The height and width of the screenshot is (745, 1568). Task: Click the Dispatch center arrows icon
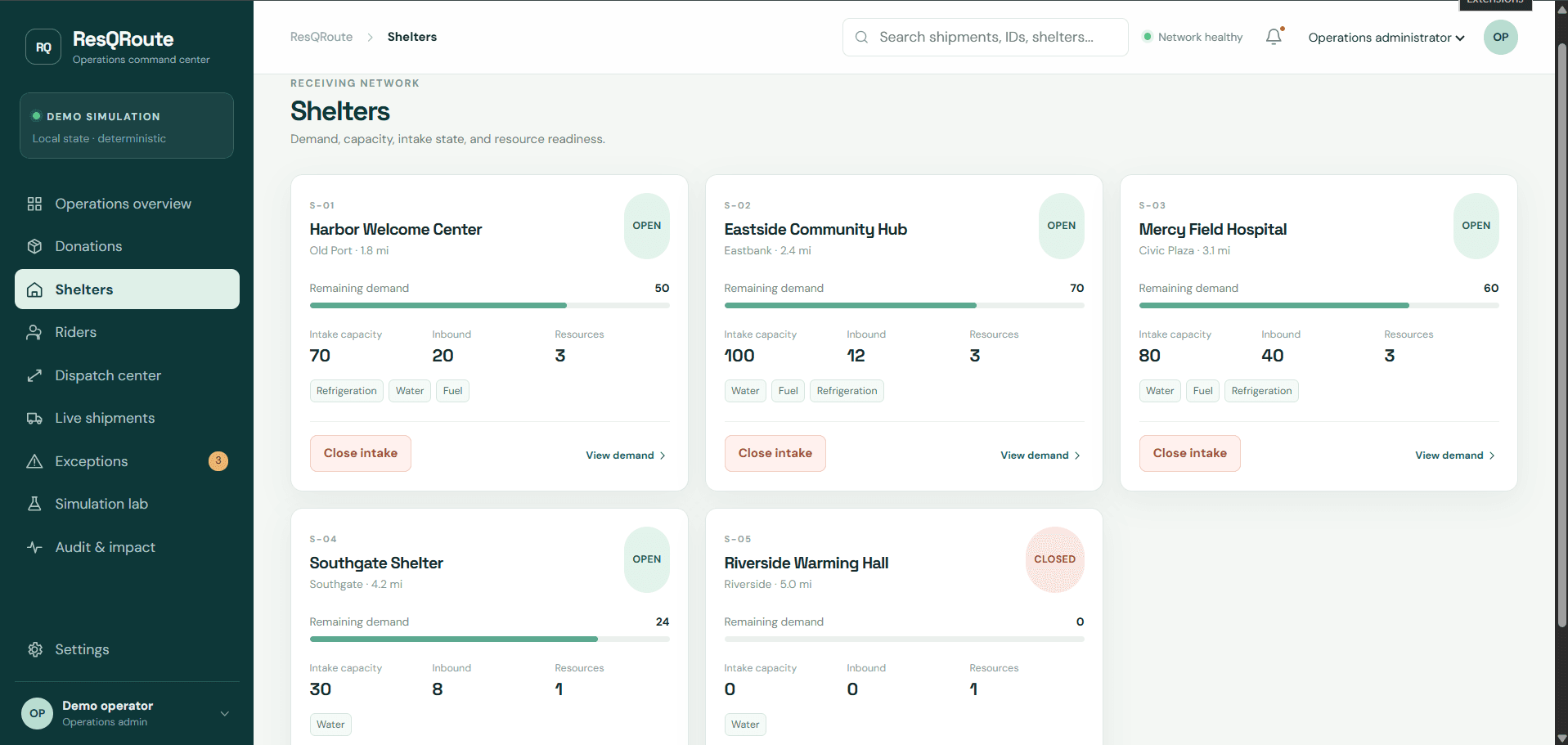pos(34,375)
